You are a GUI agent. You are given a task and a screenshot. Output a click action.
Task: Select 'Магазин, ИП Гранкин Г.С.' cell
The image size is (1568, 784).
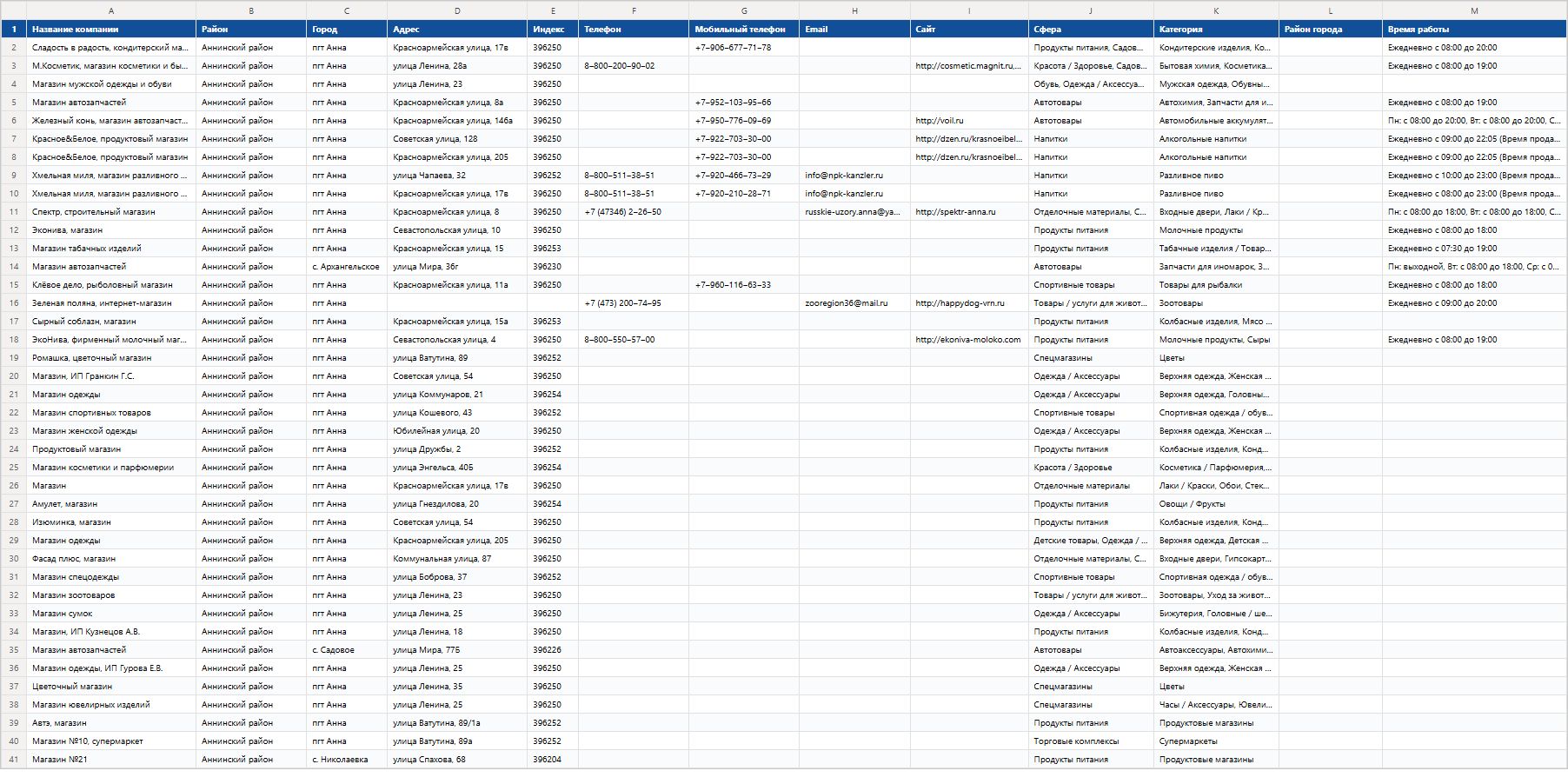(x=111, y=375)
